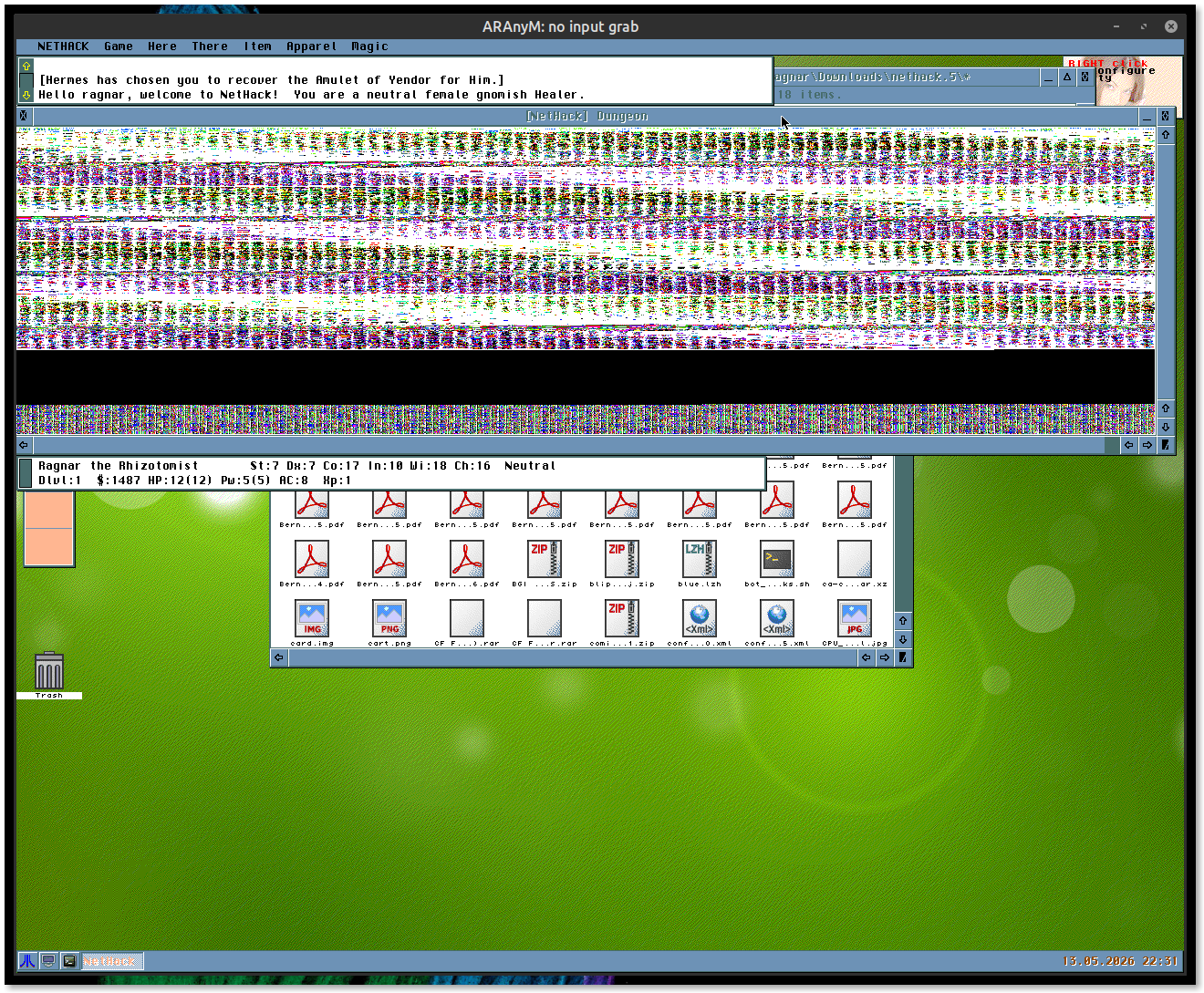The width and height of the screenshot is (1204, 993).
Task: Open the Bern...4.pdf file icon
Action: point(312,560)
